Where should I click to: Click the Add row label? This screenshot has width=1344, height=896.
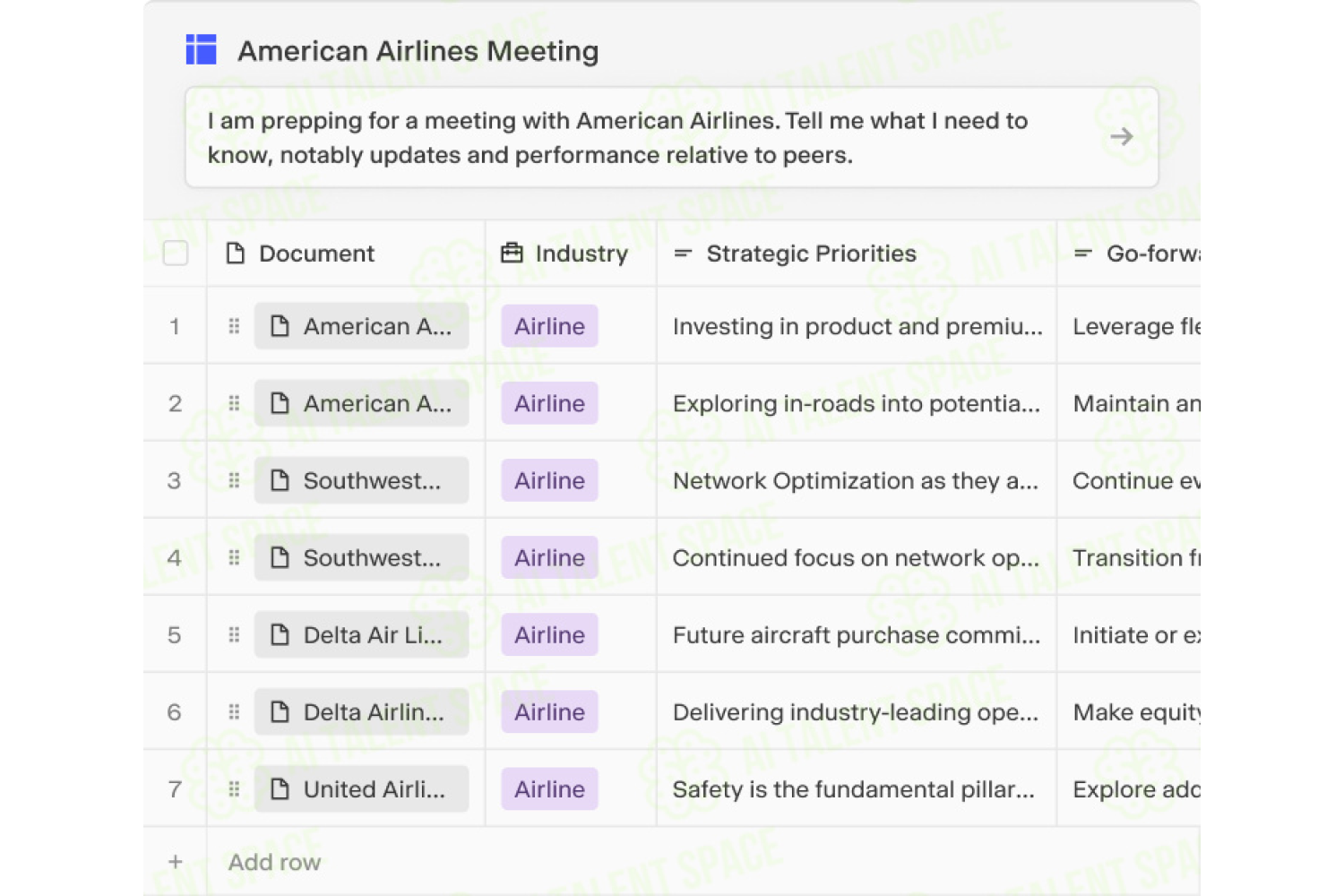click(274, 862)
